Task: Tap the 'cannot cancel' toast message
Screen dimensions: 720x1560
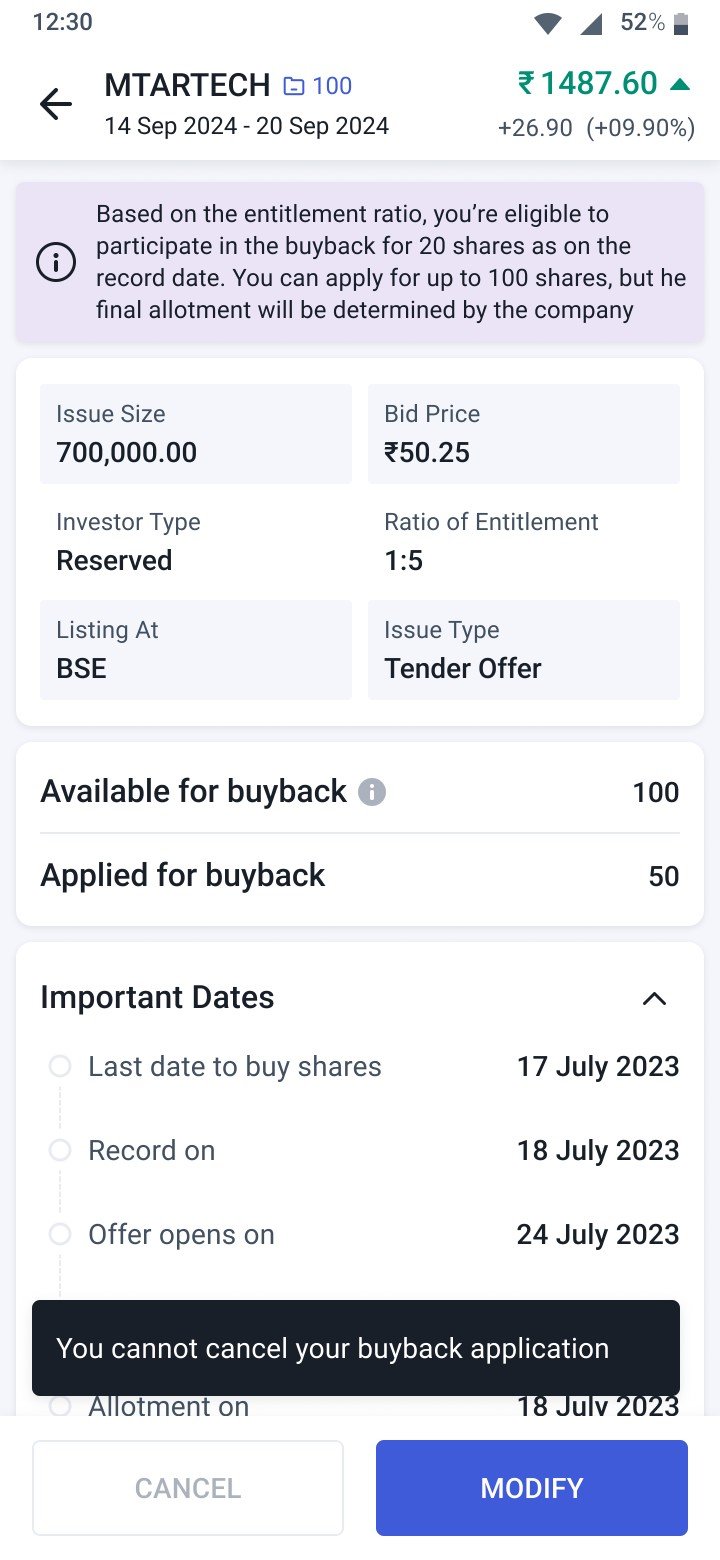Action: [356, 1348]
